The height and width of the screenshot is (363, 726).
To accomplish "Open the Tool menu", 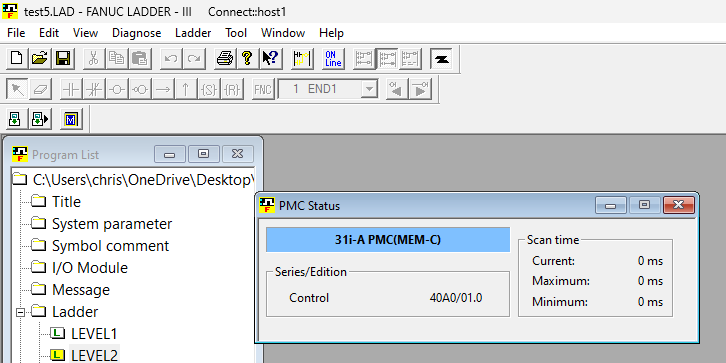I will [236, 33].
